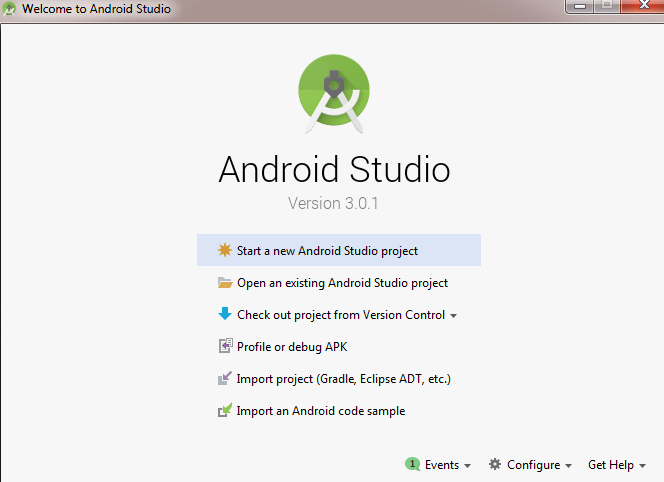This screenshot has height=482, width=664.
Task: Click the Profile or debug APK icon
Action: 225,346
